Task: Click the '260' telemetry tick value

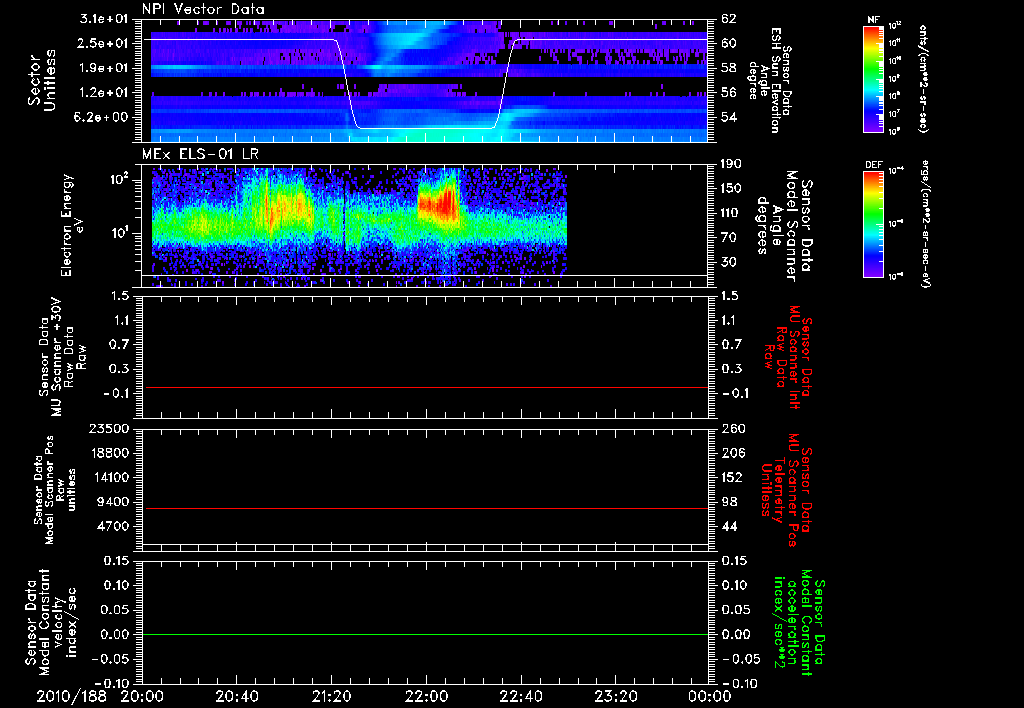Action: [x=733, y=429]
